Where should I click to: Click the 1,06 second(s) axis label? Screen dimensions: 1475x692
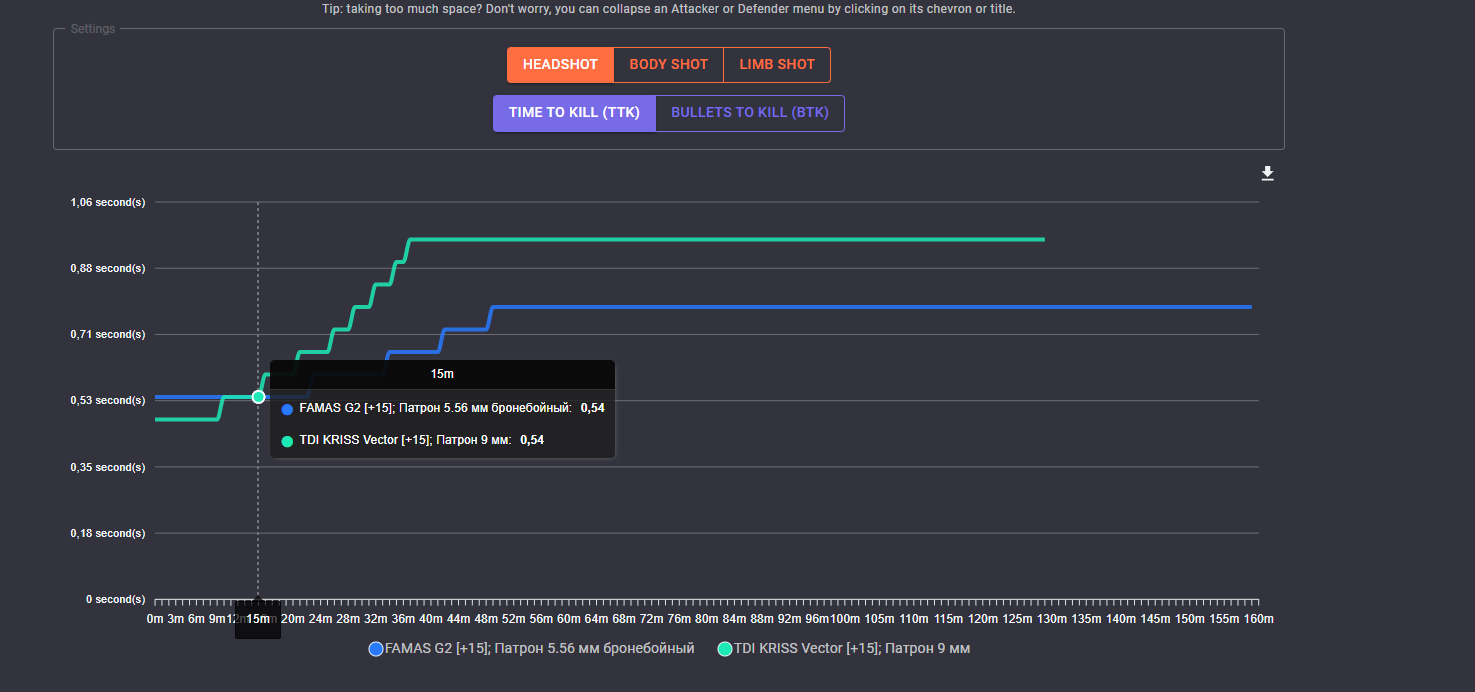tap(108, 202)
